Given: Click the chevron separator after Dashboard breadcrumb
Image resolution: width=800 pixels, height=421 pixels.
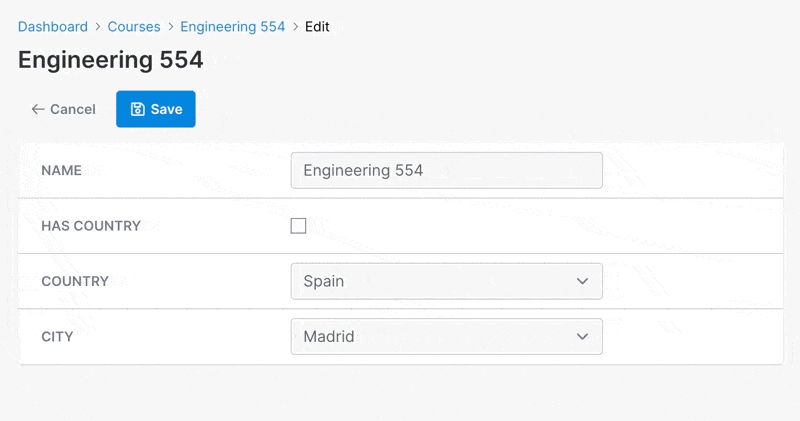Looking at the screenshot, I should (97, 27).
